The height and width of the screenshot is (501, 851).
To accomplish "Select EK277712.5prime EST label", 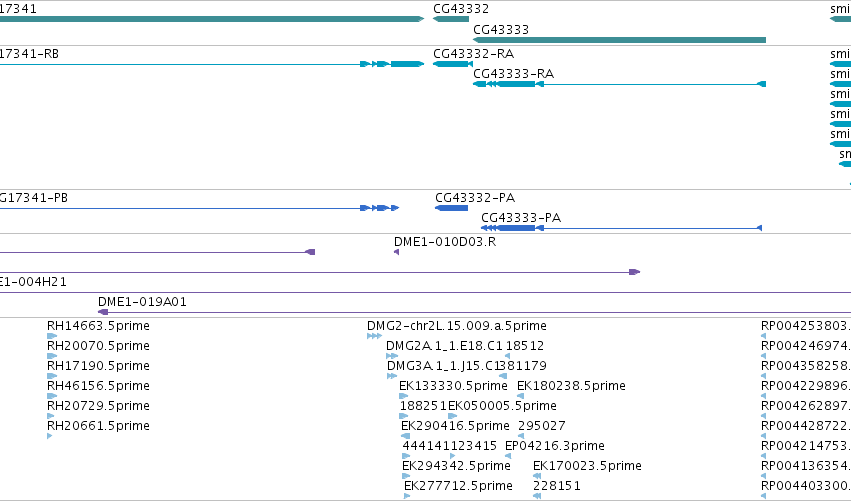I will pos(458,486).
